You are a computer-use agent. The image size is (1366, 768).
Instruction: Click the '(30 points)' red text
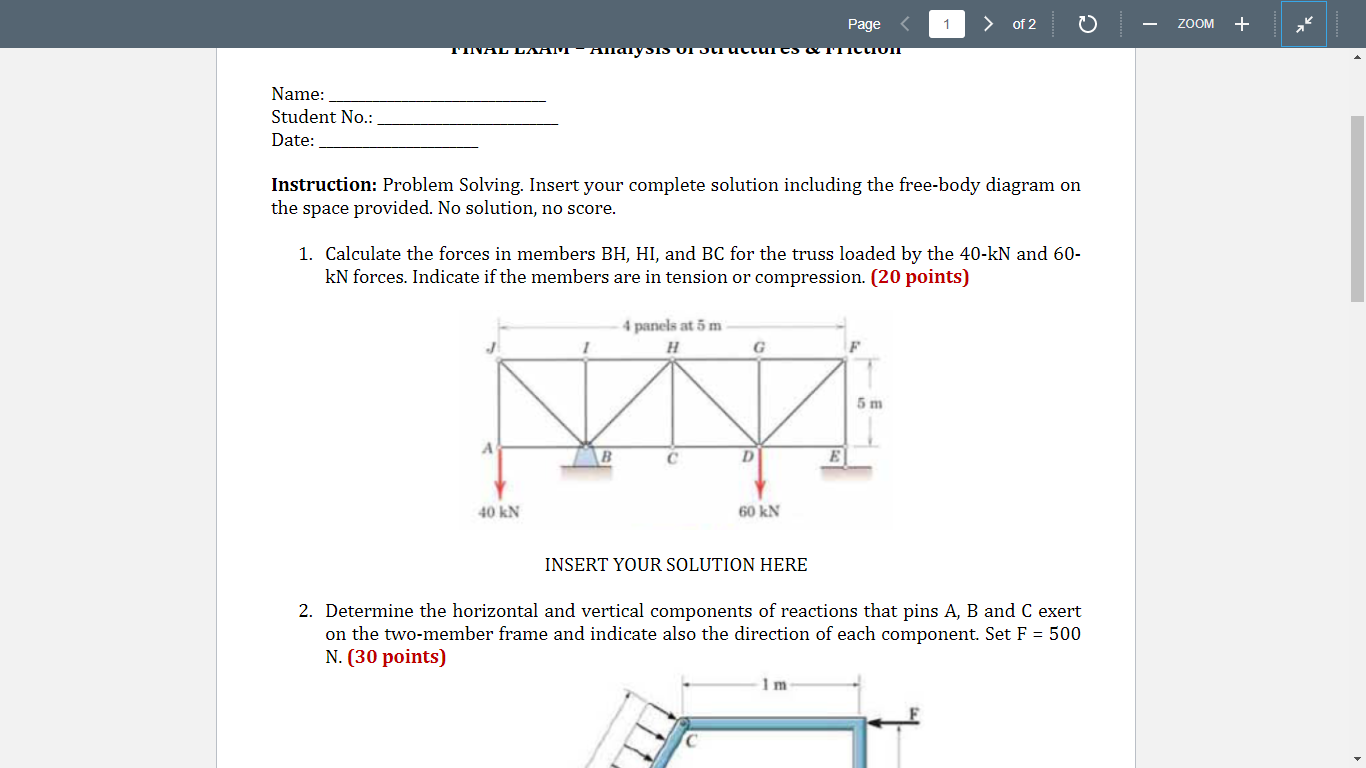397,657
